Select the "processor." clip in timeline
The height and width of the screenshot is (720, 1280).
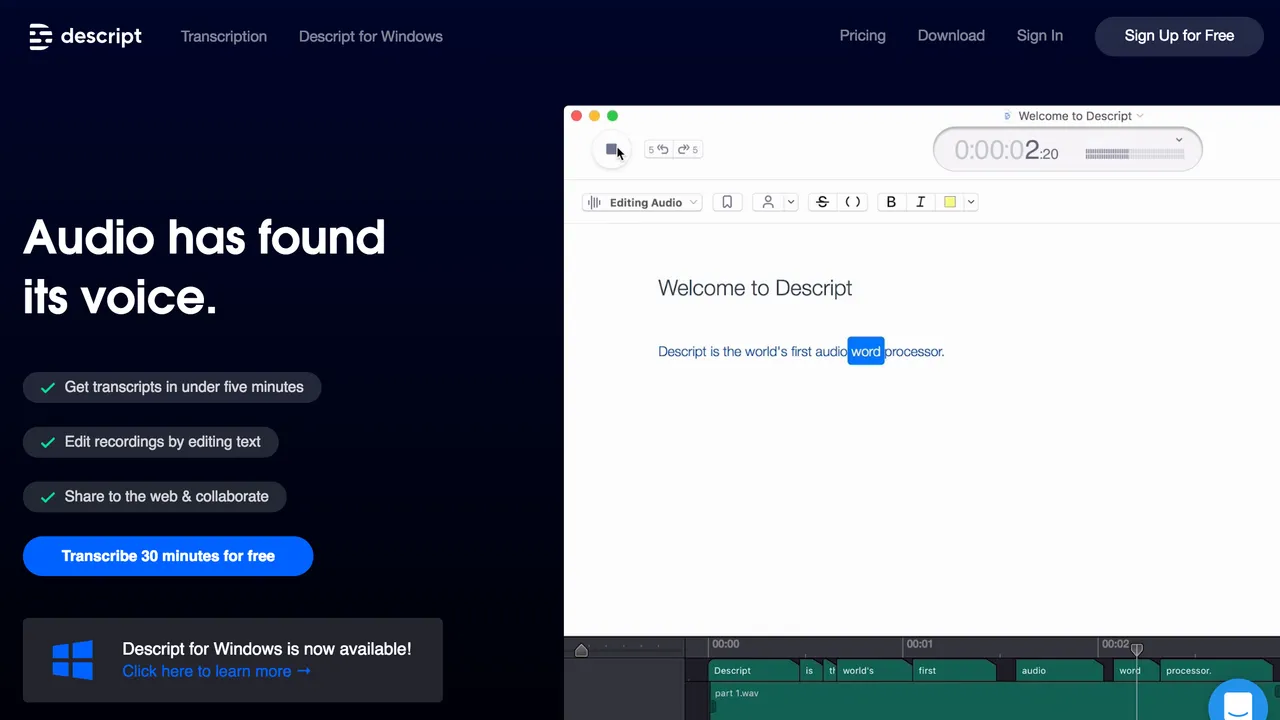pyautogui.click(x=1216, y=670)
